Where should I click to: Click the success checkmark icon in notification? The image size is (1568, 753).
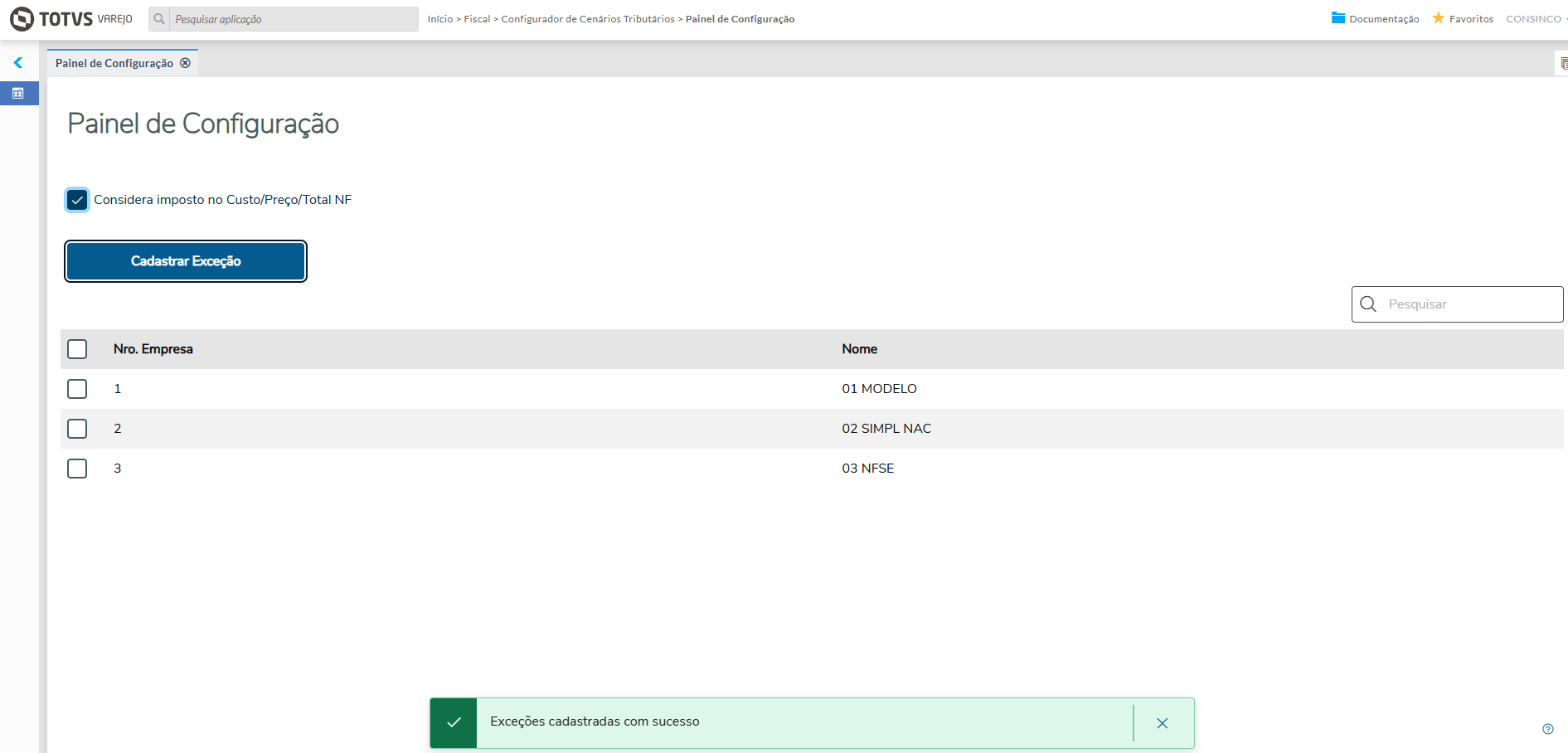(454, 722)
